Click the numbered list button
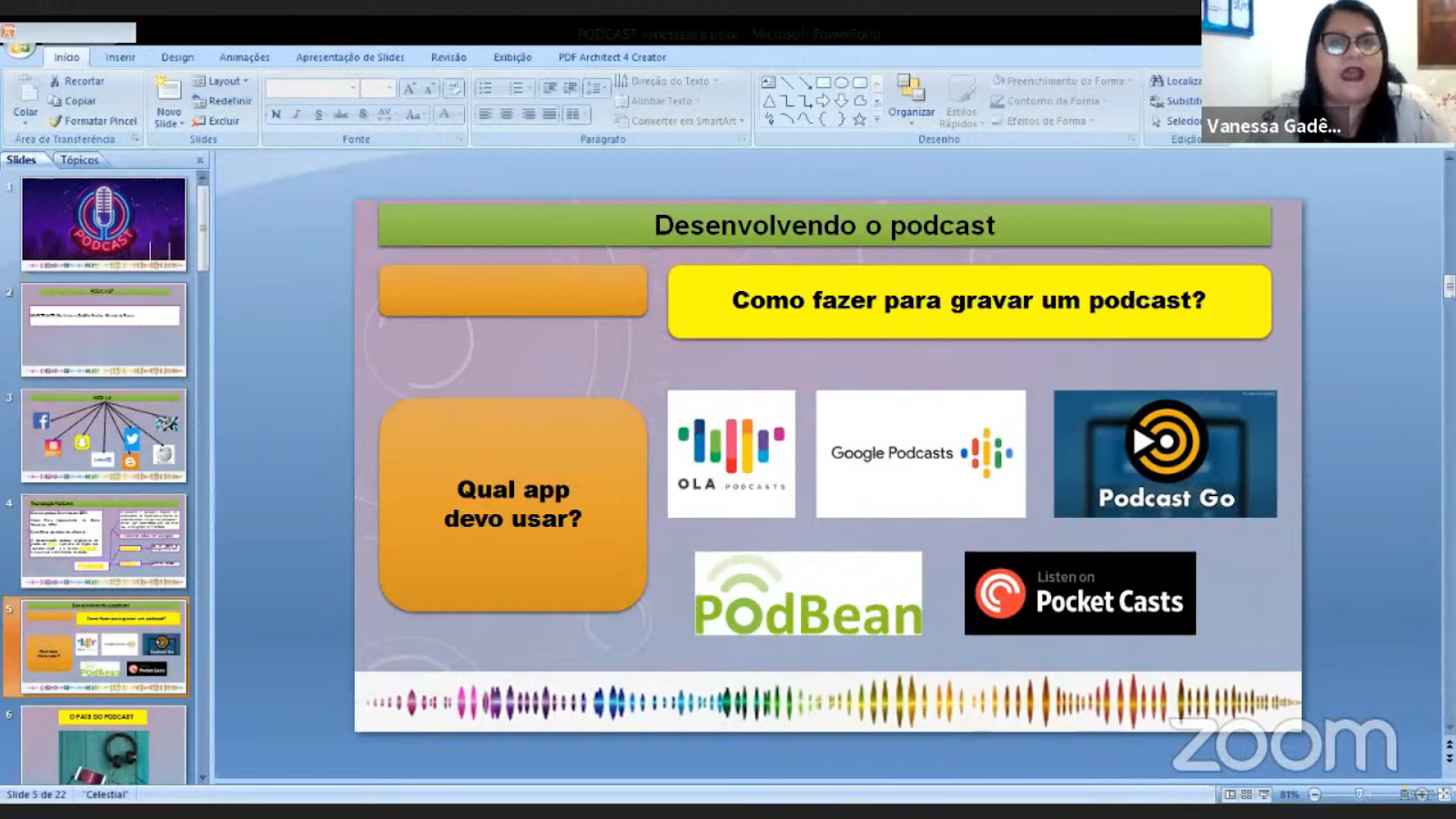 [517, 88]
